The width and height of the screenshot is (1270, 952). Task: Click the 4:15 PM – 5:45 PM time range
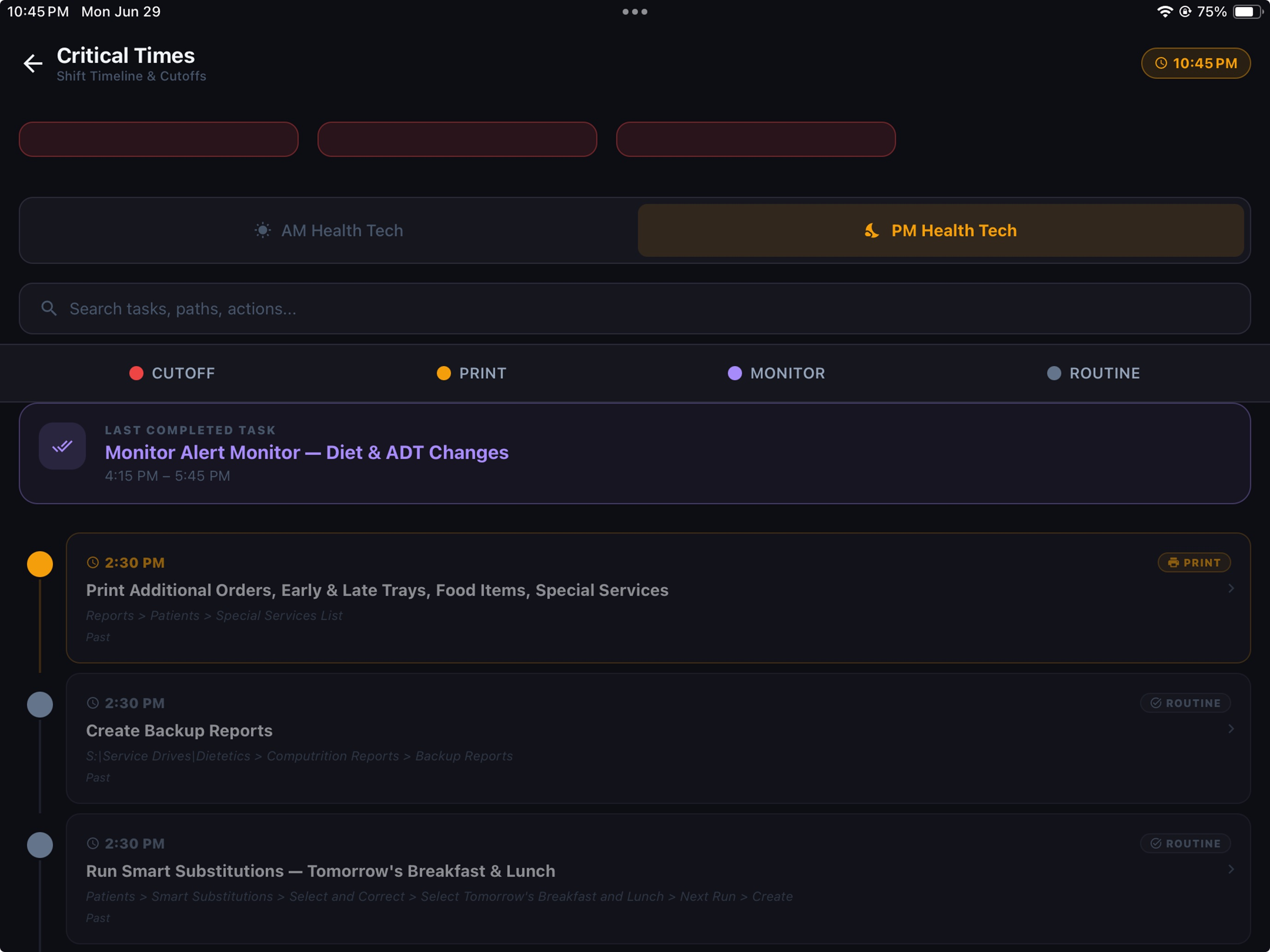[167, 476]
